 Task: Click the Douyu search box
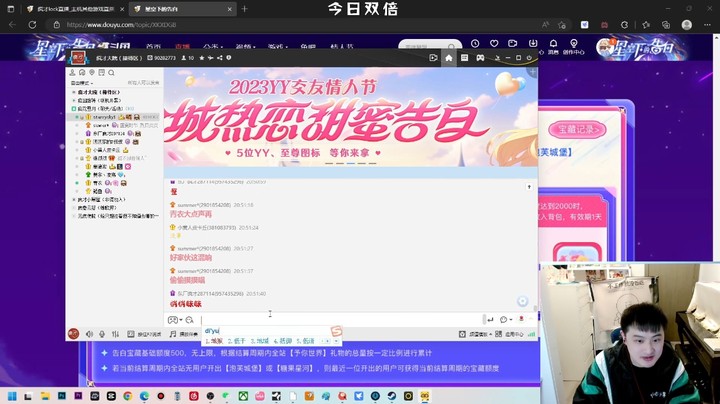click(430, 45)
